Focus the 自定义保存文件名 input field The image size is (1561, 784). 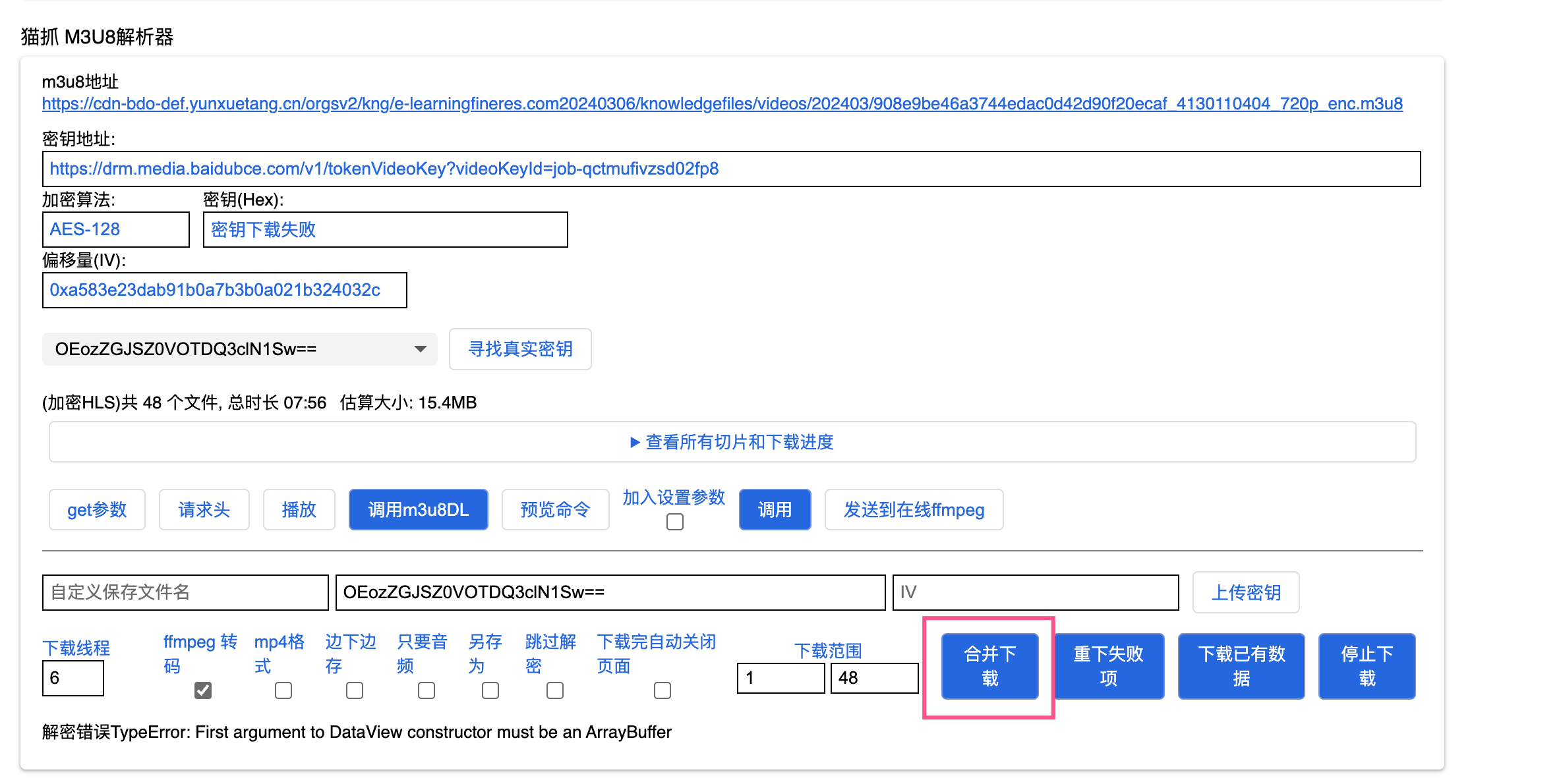point(185,592)
